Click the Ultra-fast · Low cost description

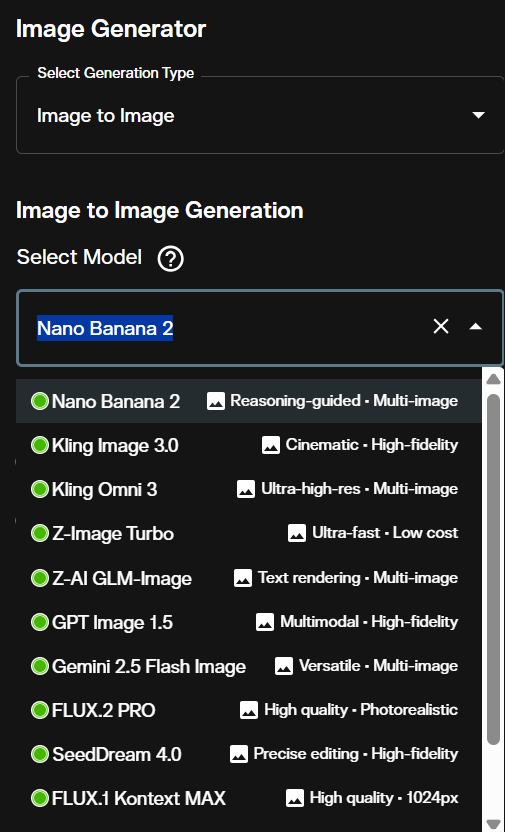[x=385, y=533]
